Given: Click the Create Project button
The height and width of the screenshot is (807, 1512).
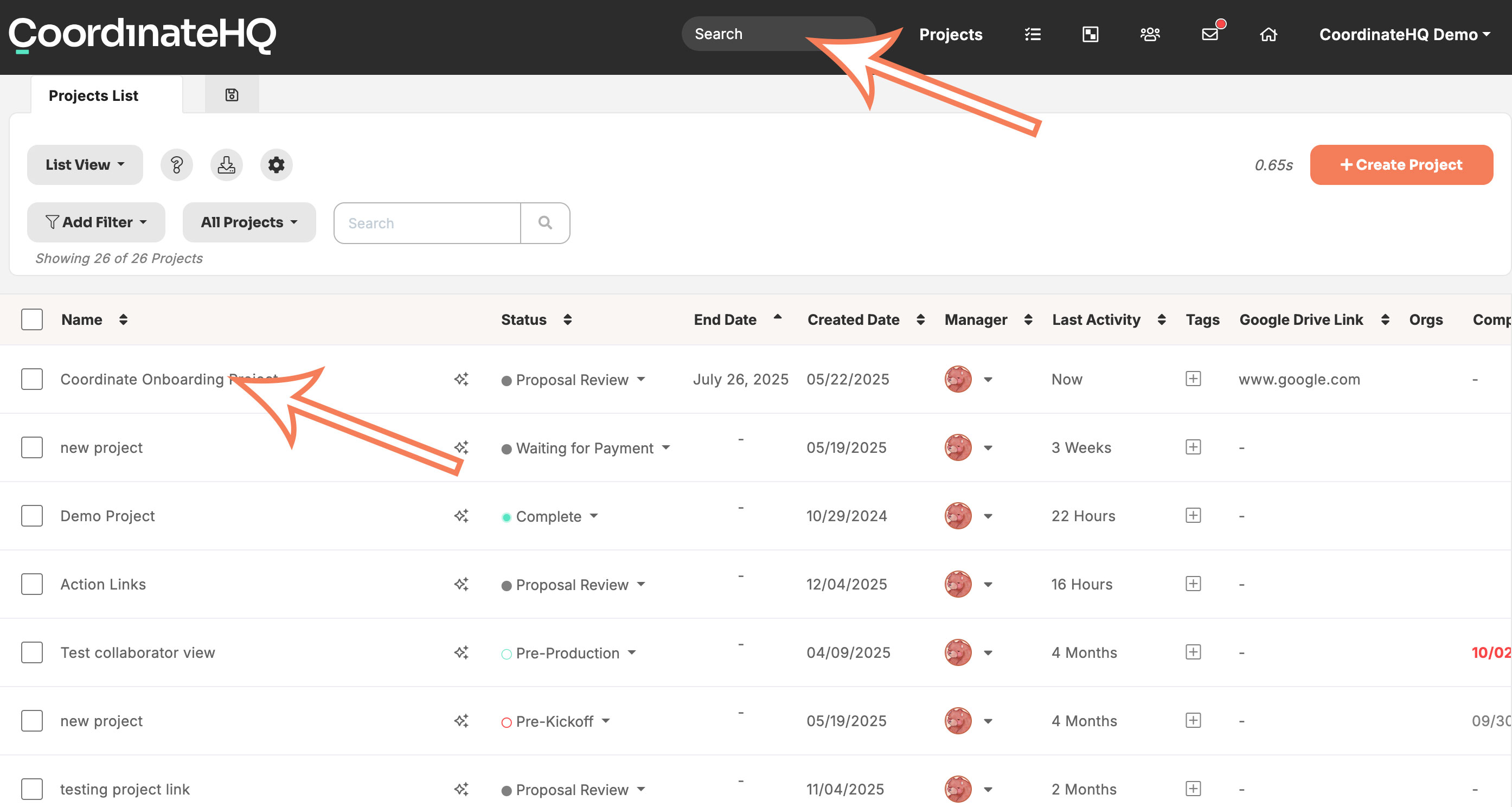Looking at the screenshot, I should tap(1402, 165).
